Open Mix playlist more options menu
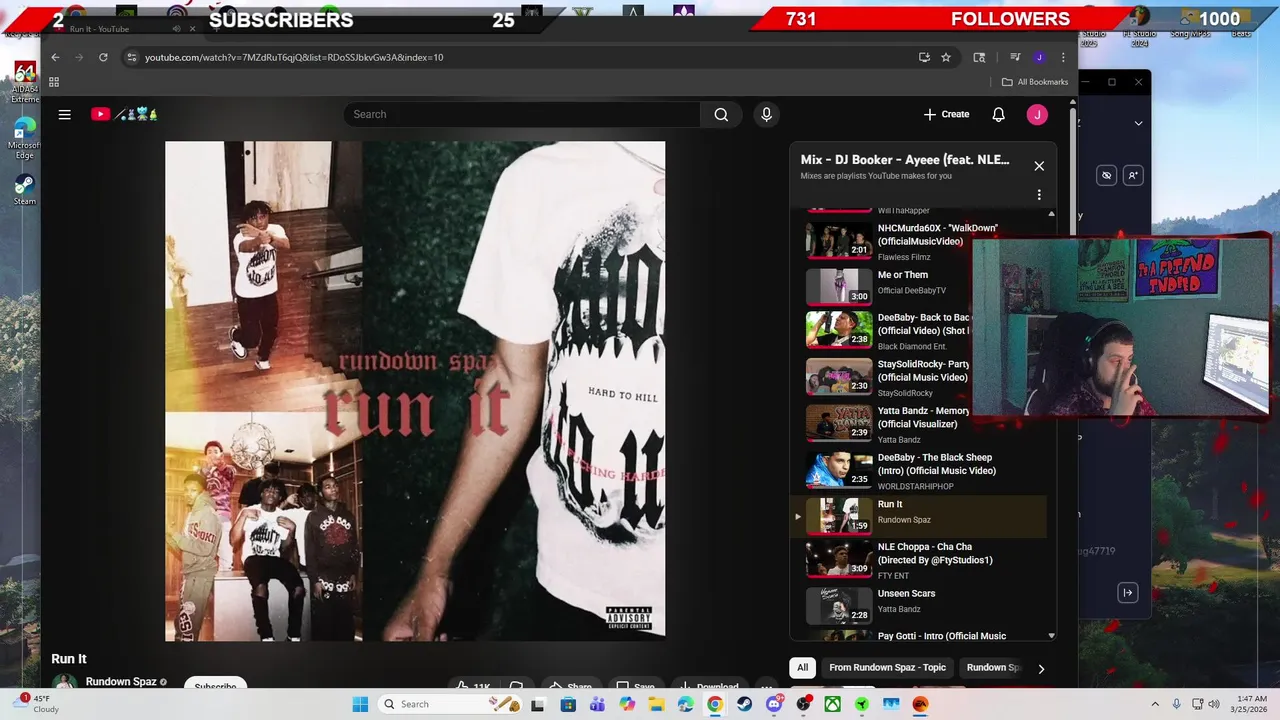Screen dimensions: 1280x720 [x=1039, y=195]
